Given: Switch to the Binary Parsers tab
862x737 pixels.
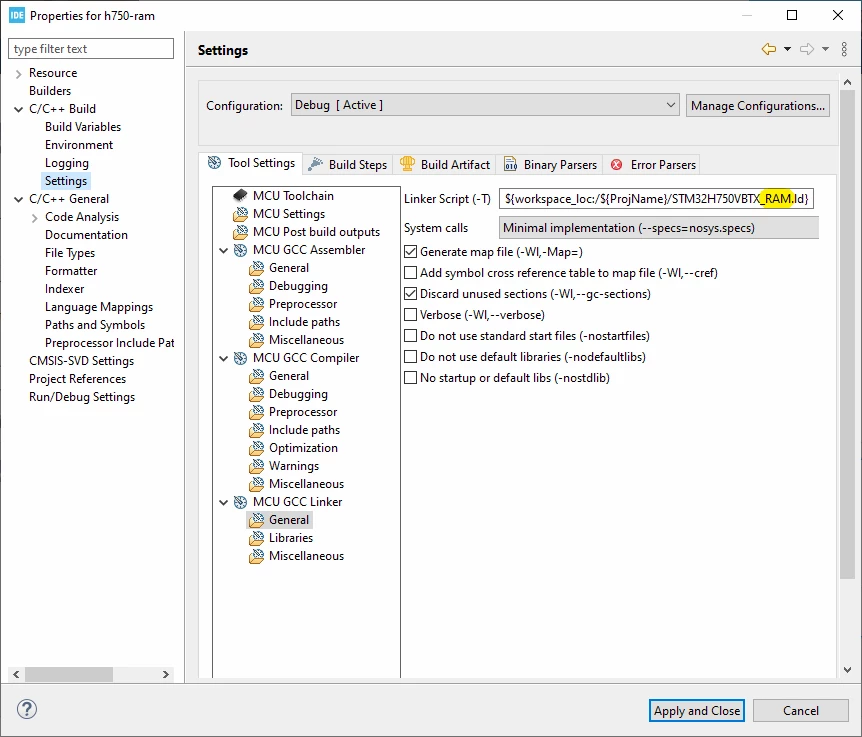Looking at the screenshot, I should [550, 164].
